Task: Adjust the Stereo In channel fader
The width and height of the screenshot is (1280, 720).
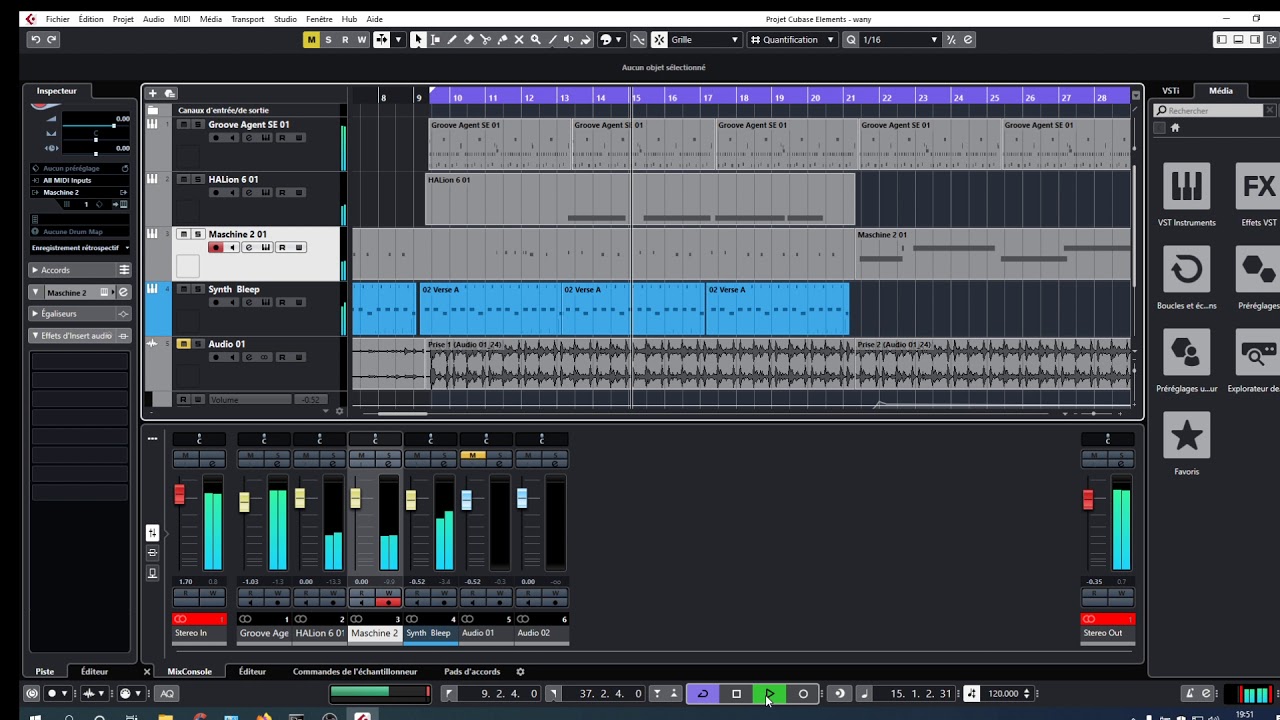Action: [x=180, y=495]
